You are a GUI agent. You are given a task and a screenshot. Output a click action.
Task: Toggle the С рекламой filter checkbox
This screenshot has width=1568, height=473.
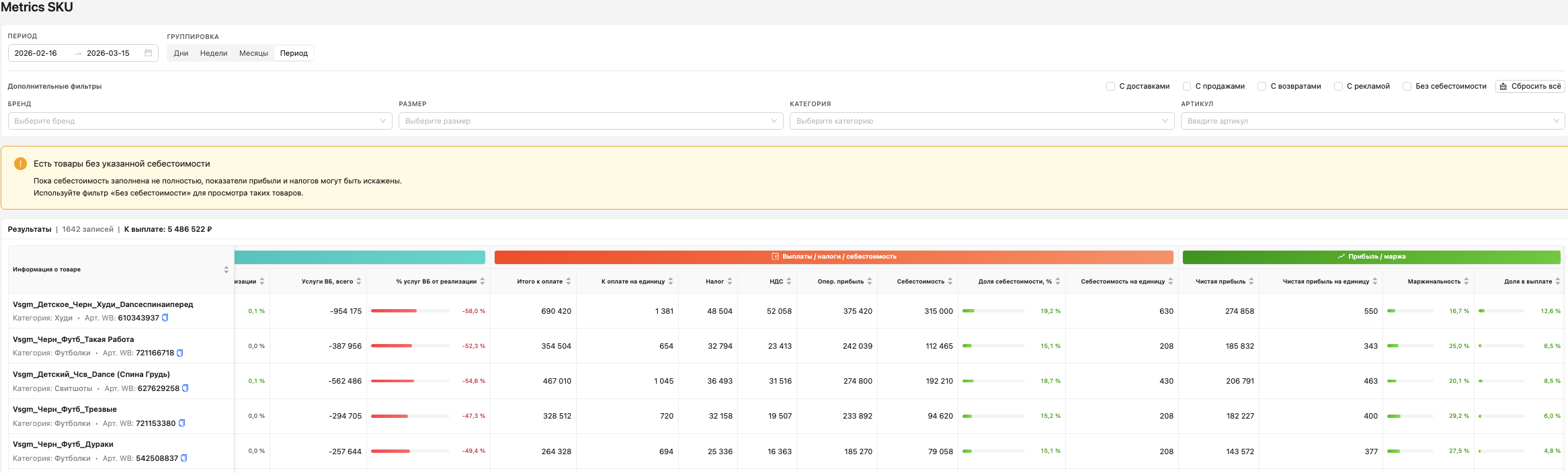coord(1338,87)
